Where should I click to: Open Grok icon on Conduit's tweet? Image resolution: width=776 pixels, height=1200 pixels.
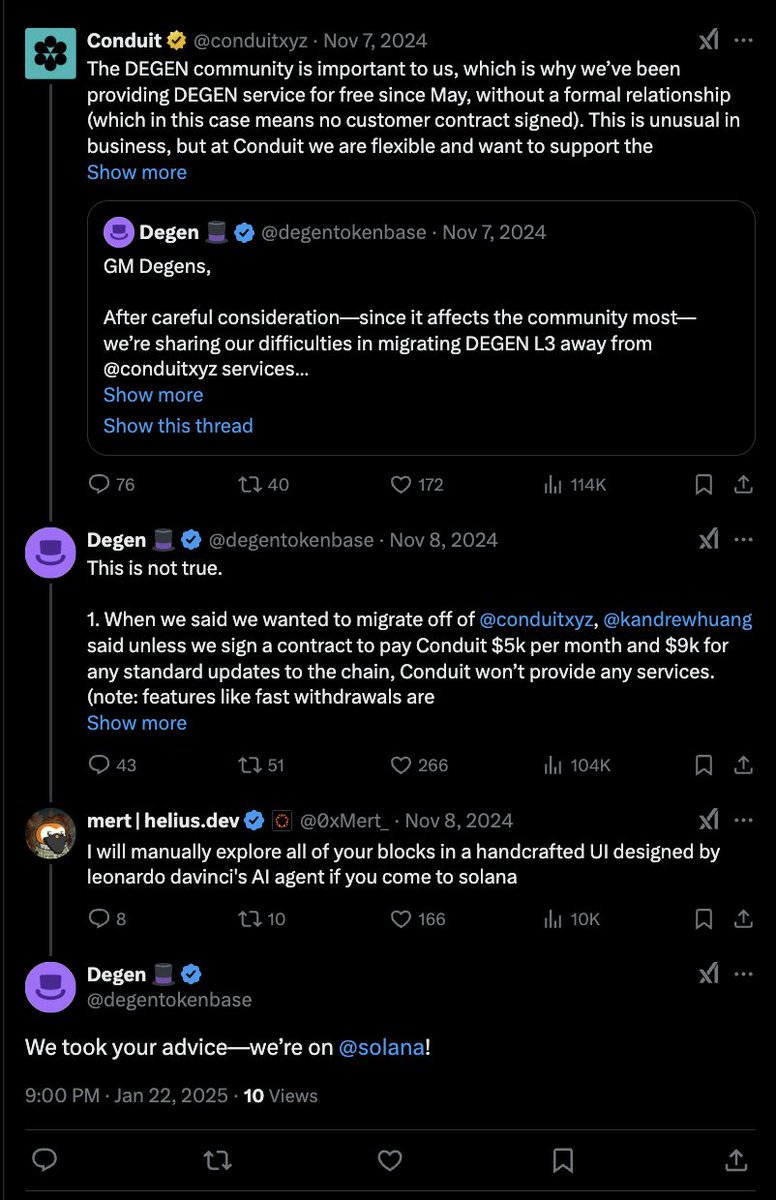point(708,40)
